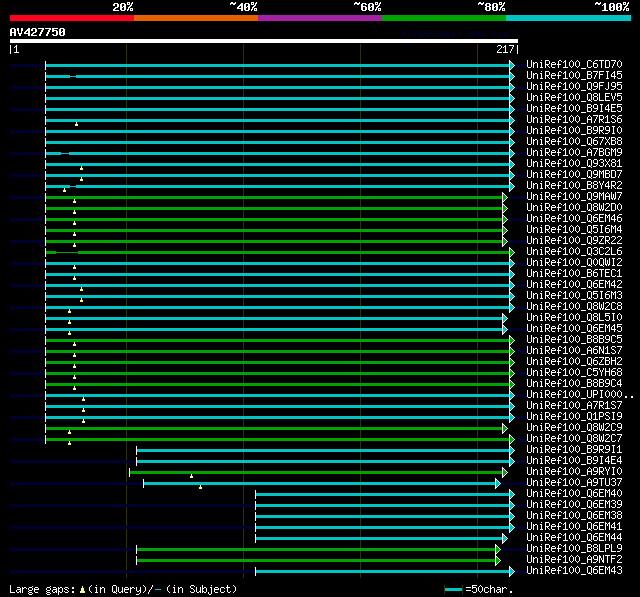Click the UniRef100_Q0QWI2 label
Viewport: 640px width, 597px height.
click(x=574, y=263)
